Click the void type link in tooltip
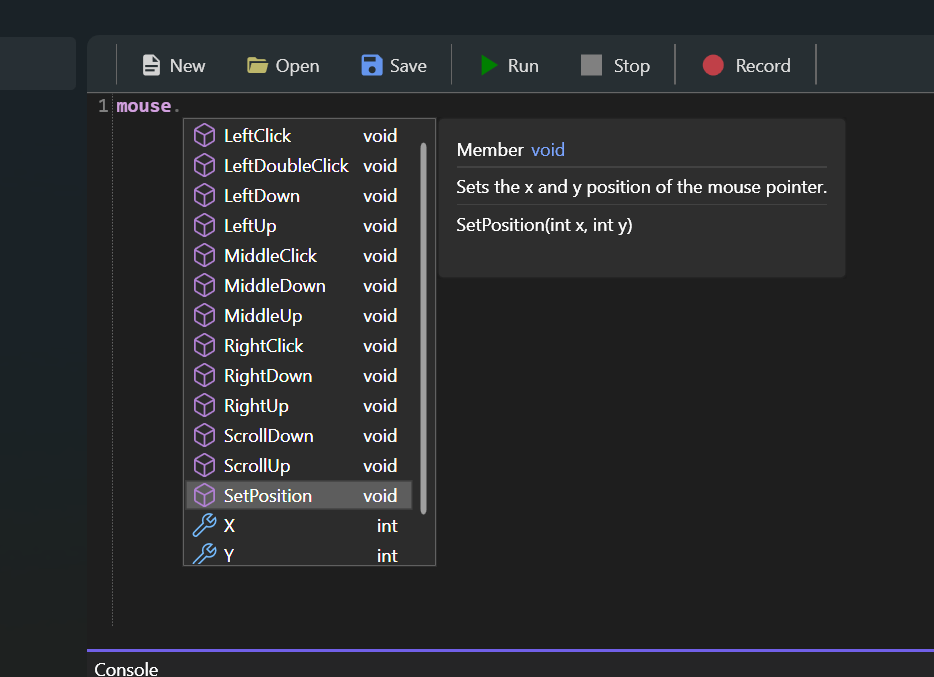This screenshot has height=677, width=934. tap(548, 150)
